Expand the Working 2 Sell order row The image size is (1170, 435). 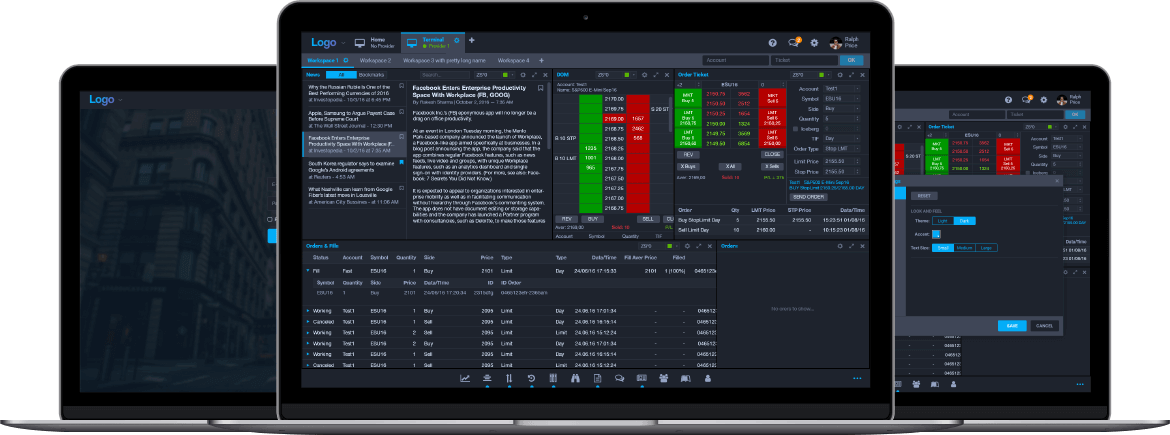pyautogui.click(x=308, y=332)
